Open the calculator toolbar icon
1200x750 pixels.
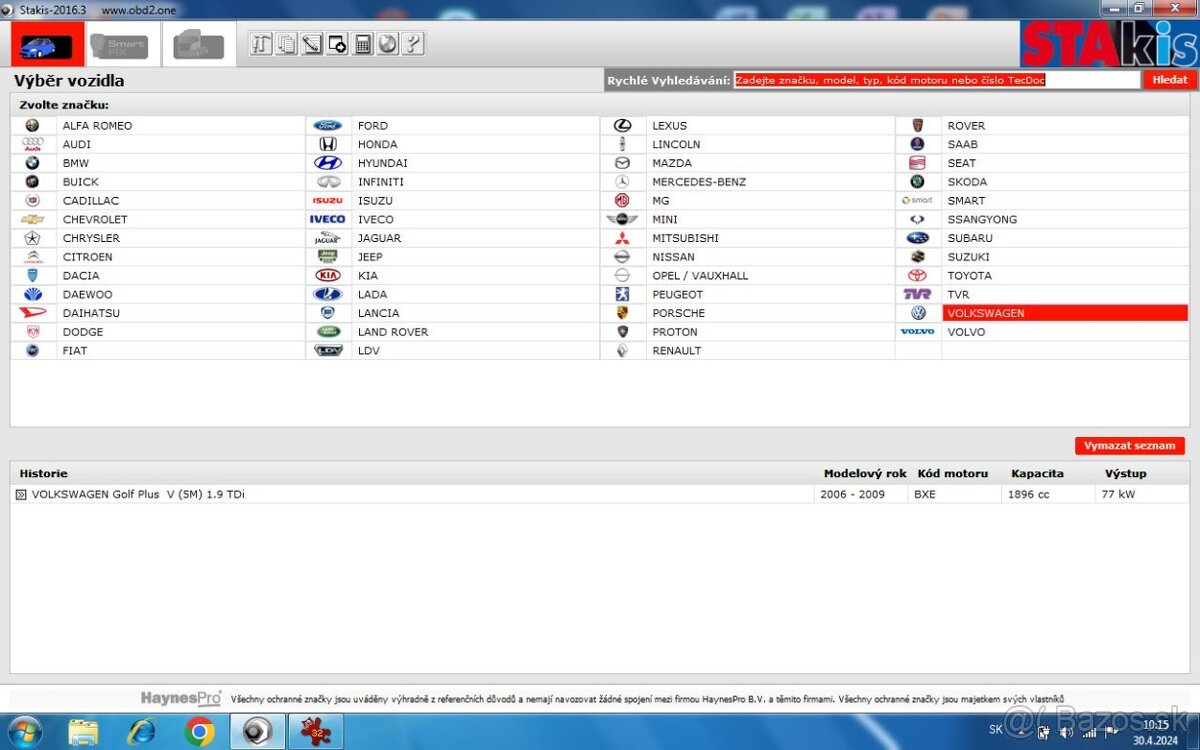(x=362, y=44)
